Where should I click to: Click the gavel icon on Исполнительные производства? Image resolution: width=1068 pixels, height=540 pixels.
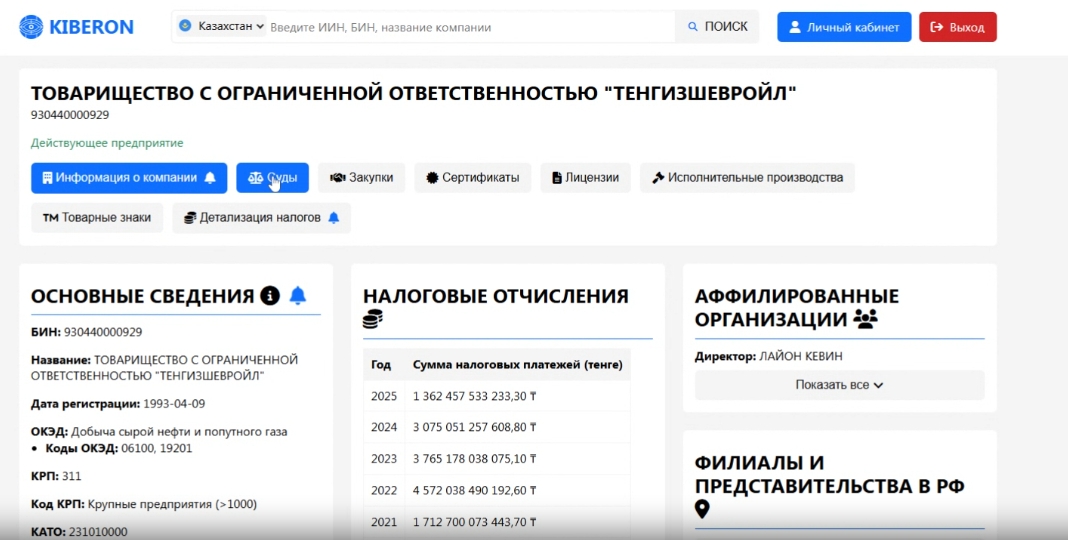658,178
